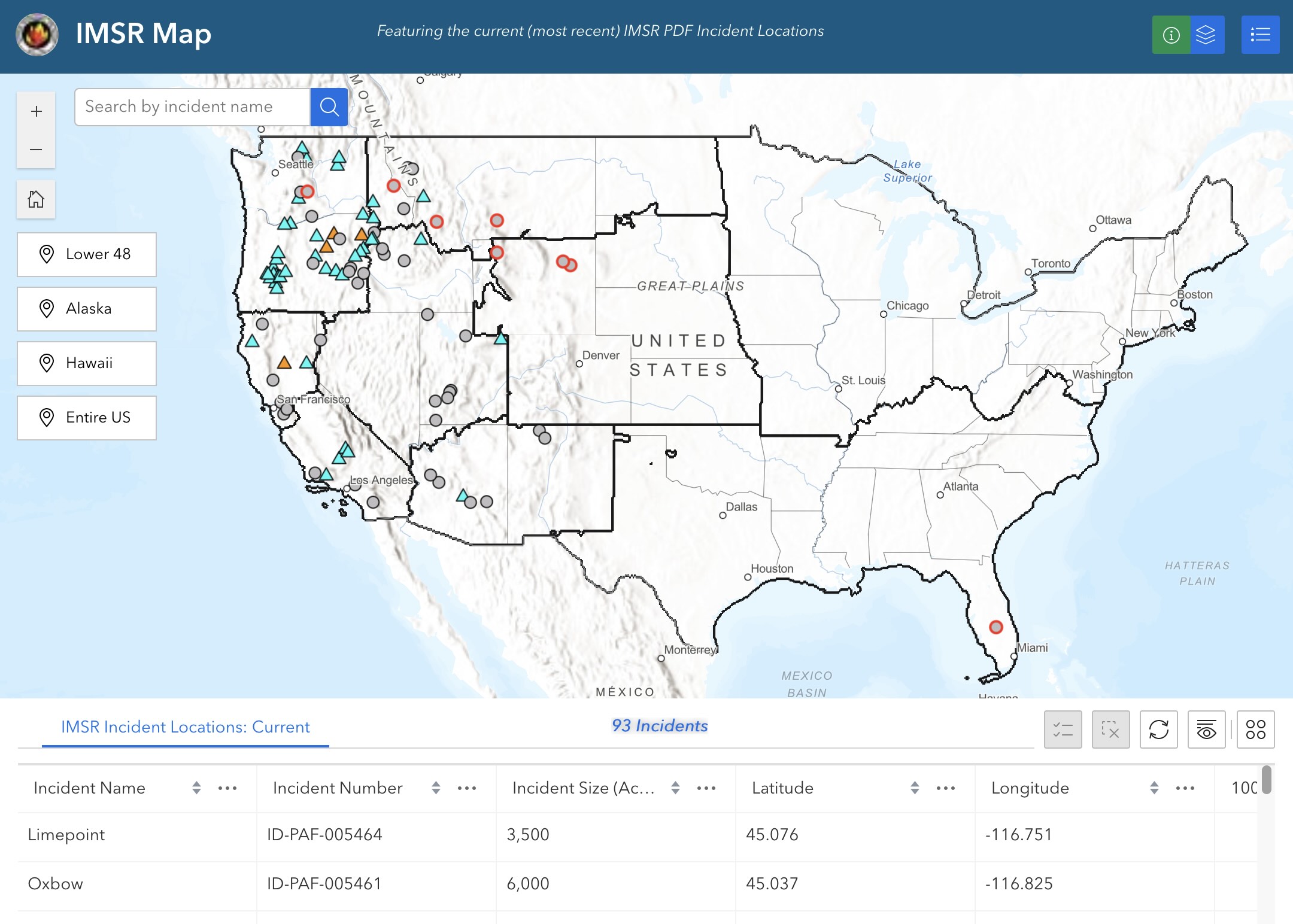Click incident number ID-PAF-005461
Viewport: 1293px width, 924px height.
pos(324,884)
